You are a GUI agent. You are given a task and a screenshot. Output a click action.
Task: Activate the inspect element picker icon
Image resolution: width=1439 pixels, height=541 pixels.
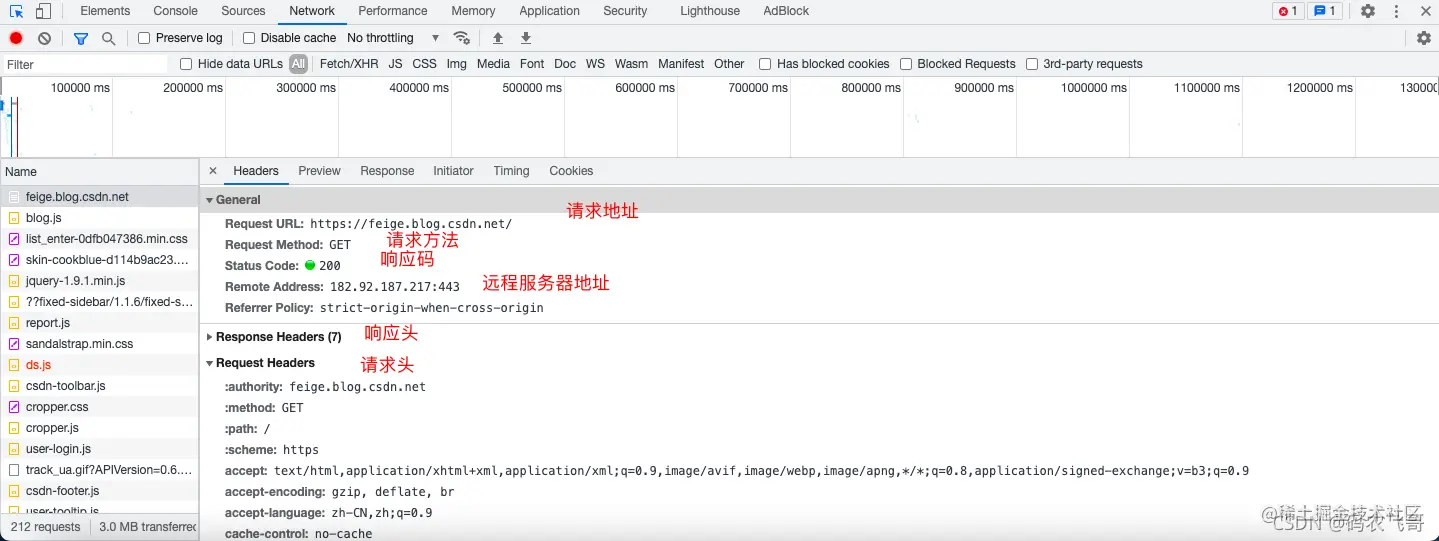pyautogui.click(x=17, y=11)
